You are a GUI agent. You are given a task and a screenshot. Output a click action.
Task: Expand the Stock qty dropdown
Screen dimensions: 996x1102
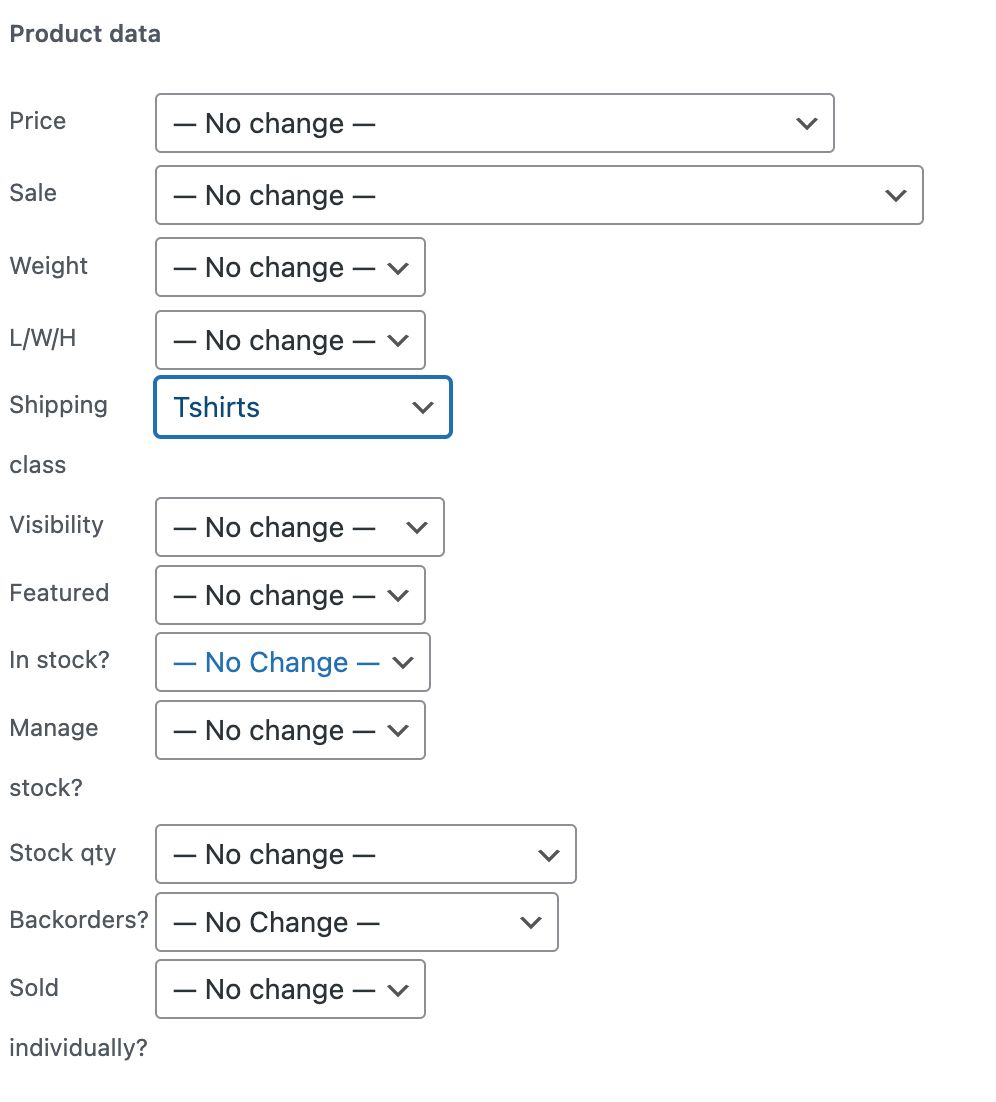[x=365, y=854]
